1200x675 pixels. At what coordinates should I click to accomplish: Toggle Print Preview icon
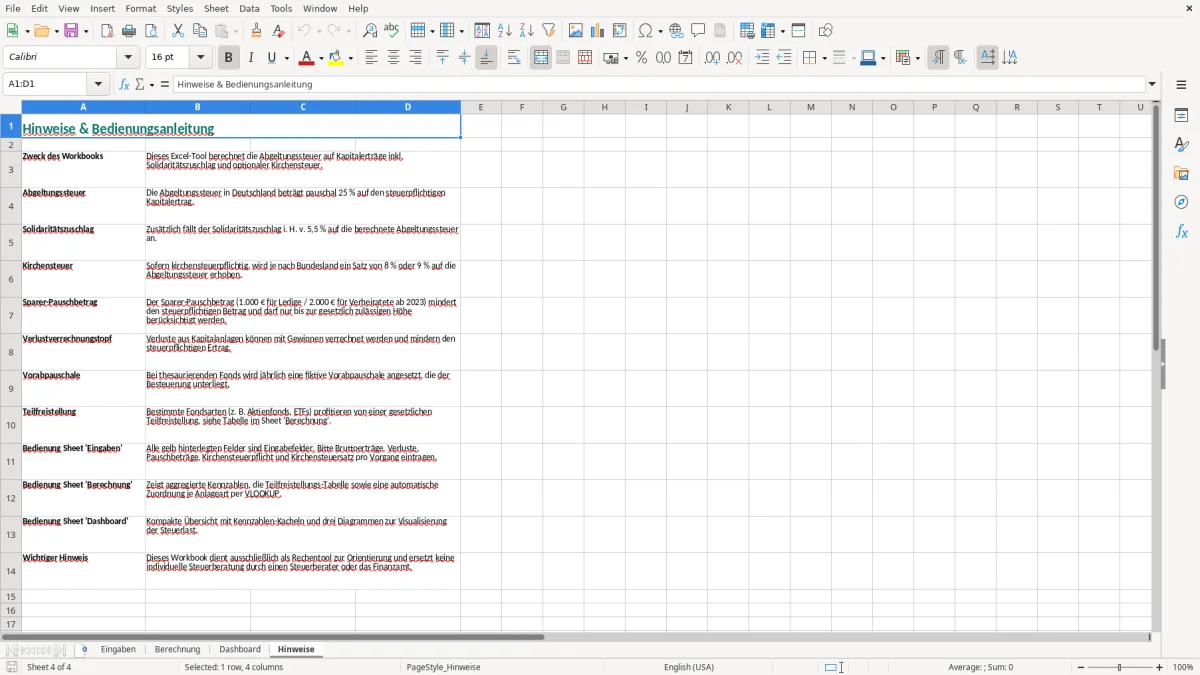tap(151, 31)
